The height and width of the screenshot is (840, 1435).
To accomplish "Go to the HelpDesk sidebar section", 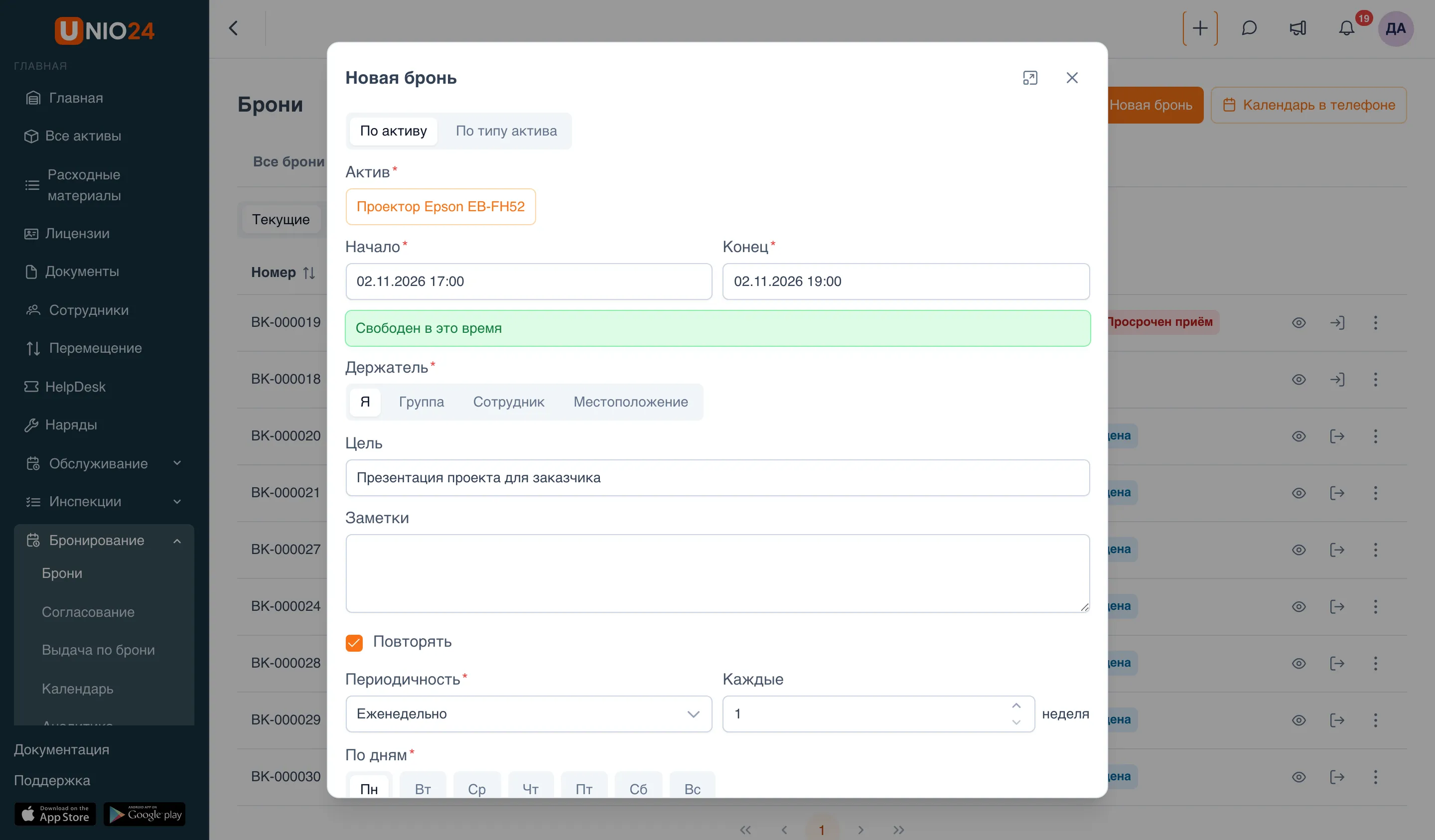I will point(75,387).
